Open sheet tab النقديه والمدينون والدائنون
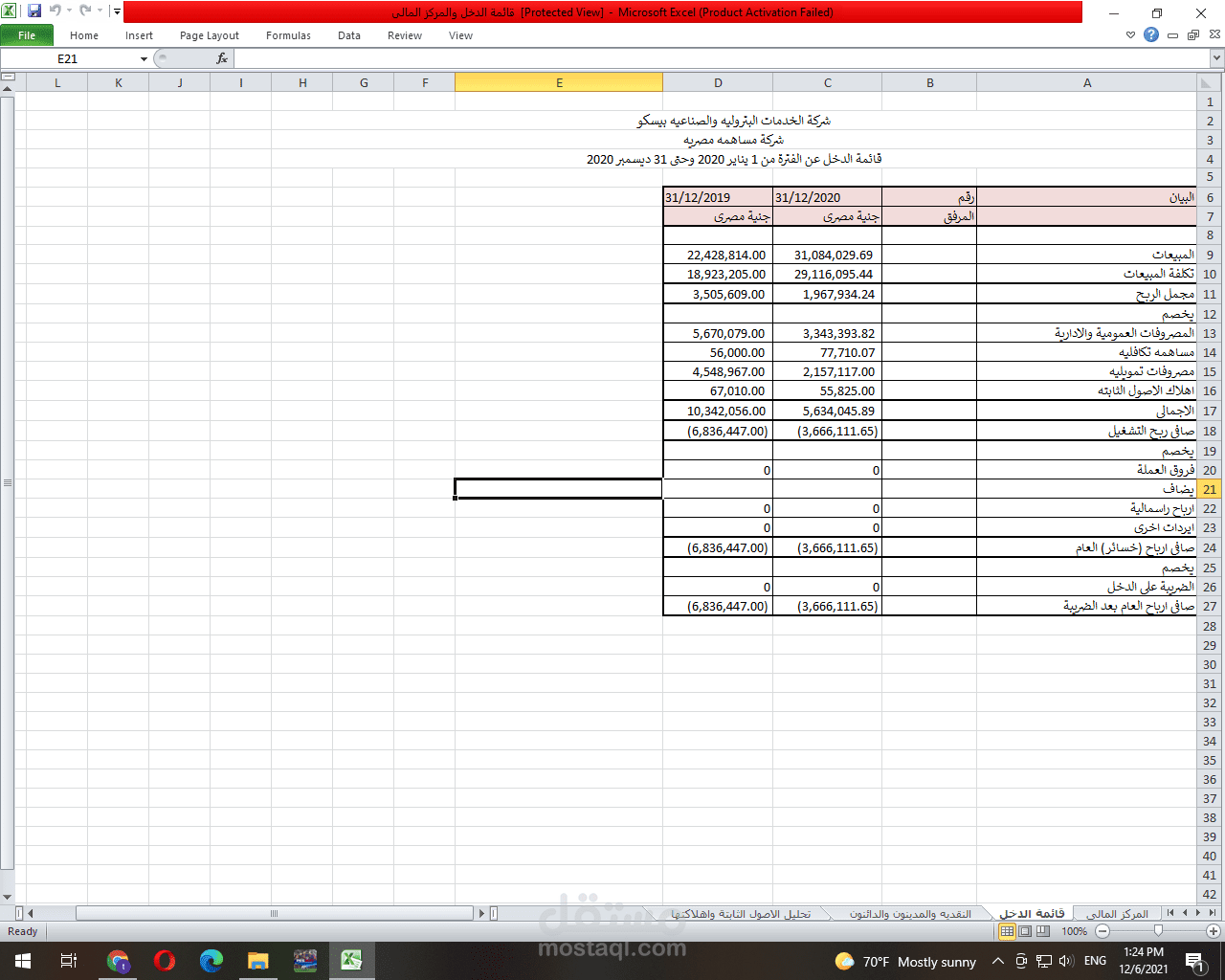 910,914
